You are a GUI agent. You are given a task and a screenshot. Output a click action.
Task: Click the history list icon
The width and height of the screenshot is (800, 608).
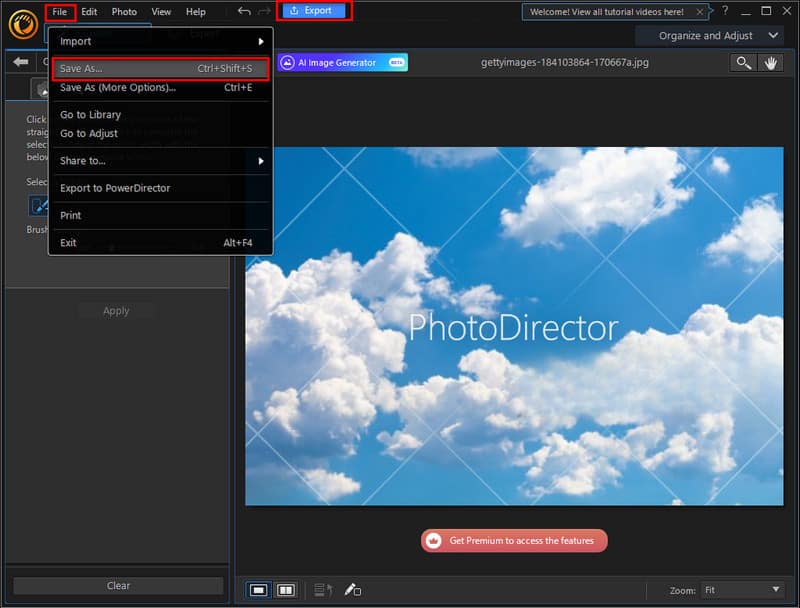(x=323, y=590)
